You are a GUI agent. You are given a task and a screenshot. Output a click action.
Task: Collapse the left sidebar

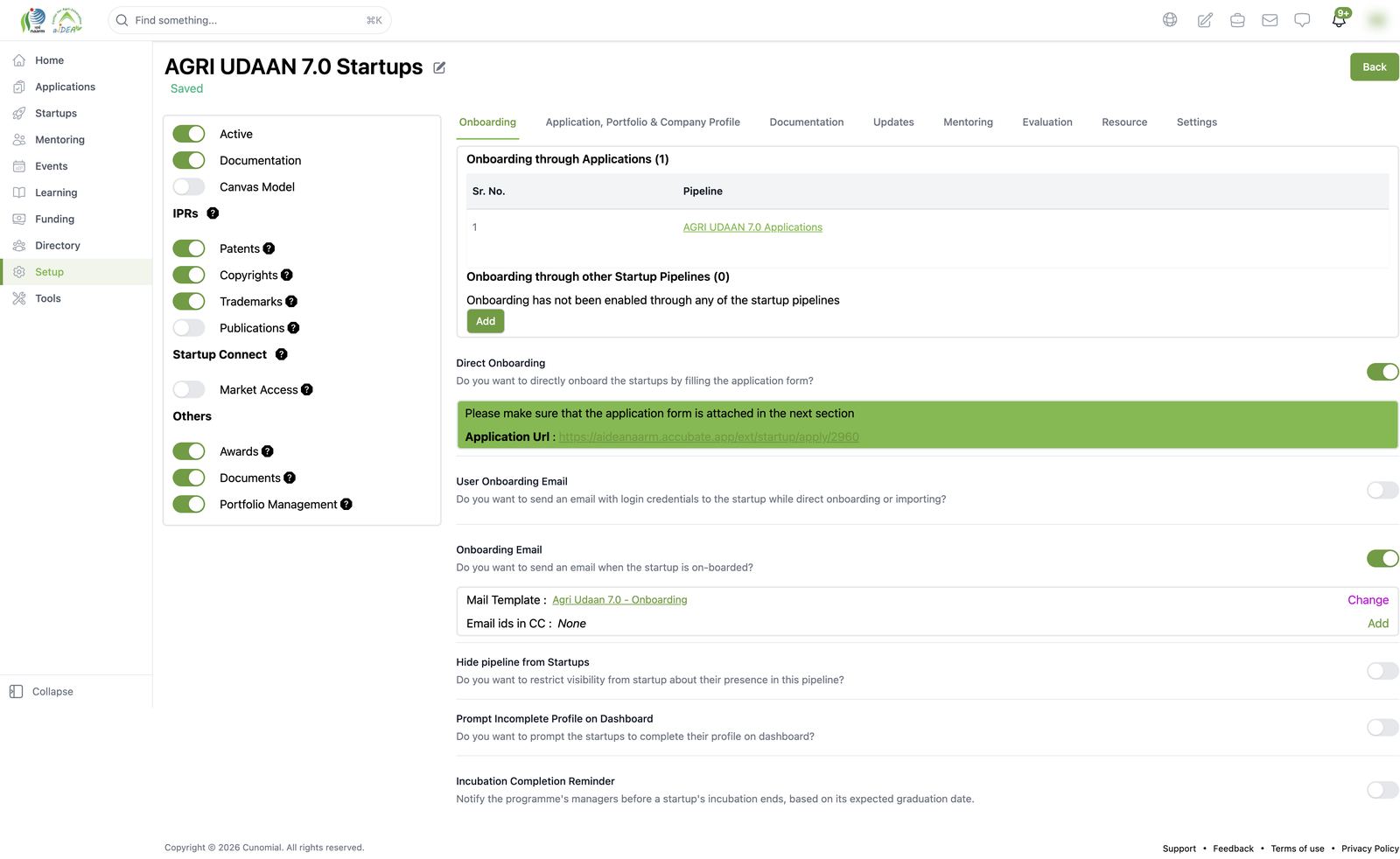(41, 691)
